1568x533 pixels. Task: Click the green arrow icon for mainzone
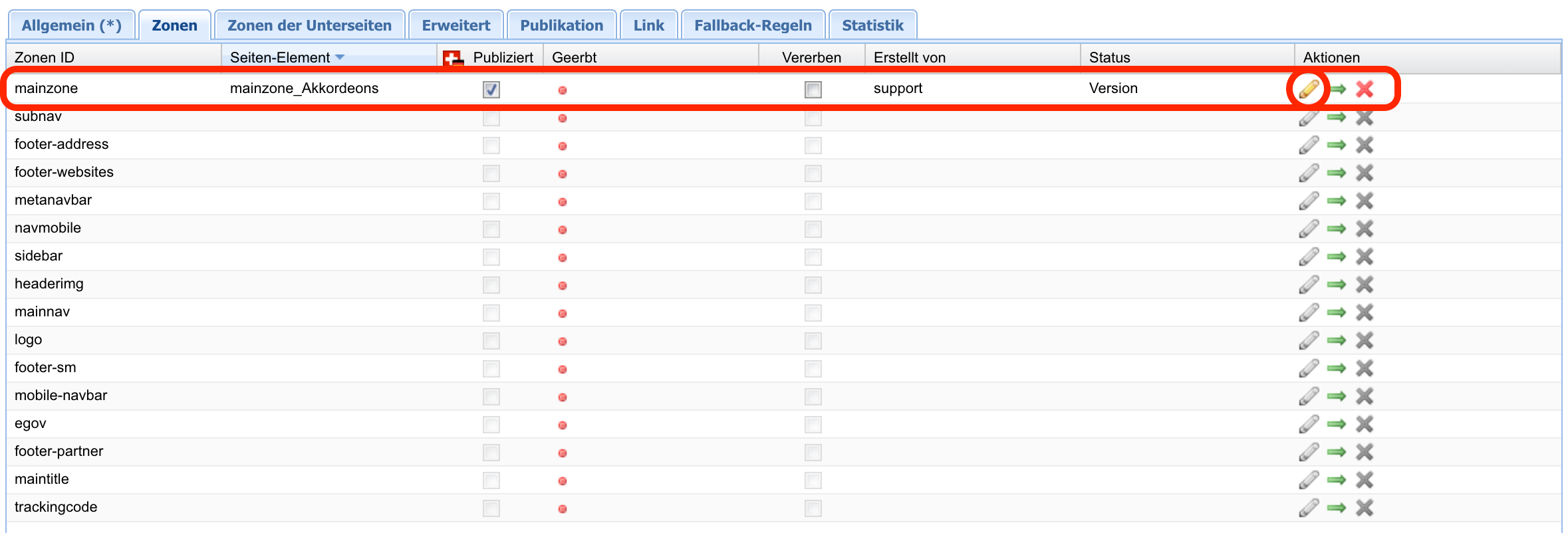click(x=1337, y=89)
